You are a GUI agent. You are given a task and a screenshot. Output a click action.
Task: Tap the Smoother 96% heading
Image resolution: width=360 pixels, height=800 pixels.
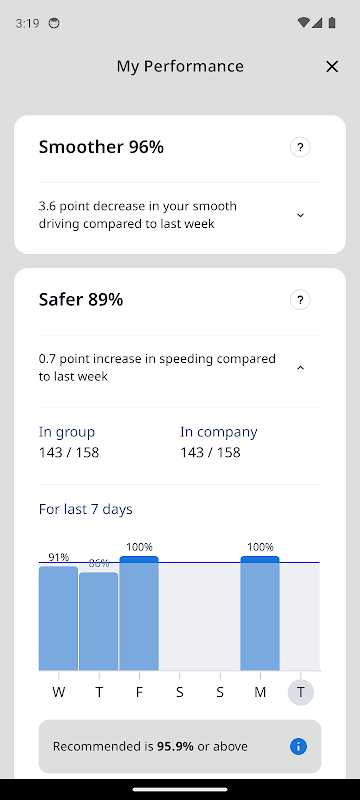pyautogui.click(x=101, y=147)
